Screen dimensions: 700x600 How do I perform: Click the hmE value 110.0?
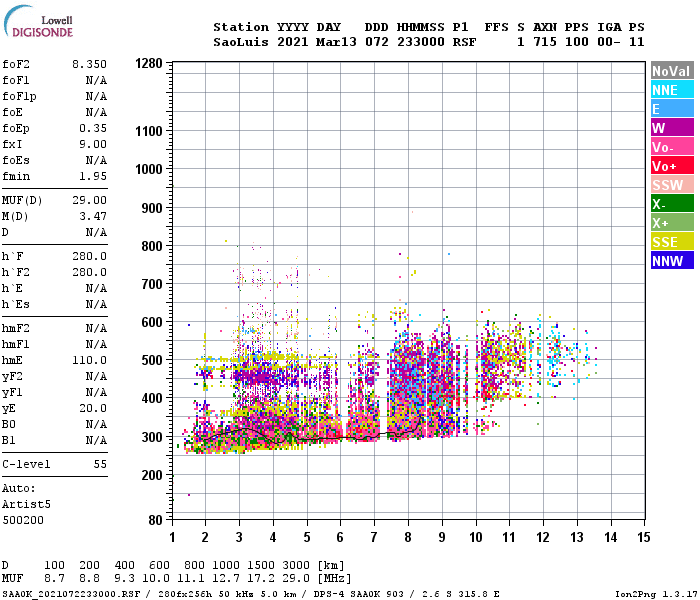click(x=89, y=360)
